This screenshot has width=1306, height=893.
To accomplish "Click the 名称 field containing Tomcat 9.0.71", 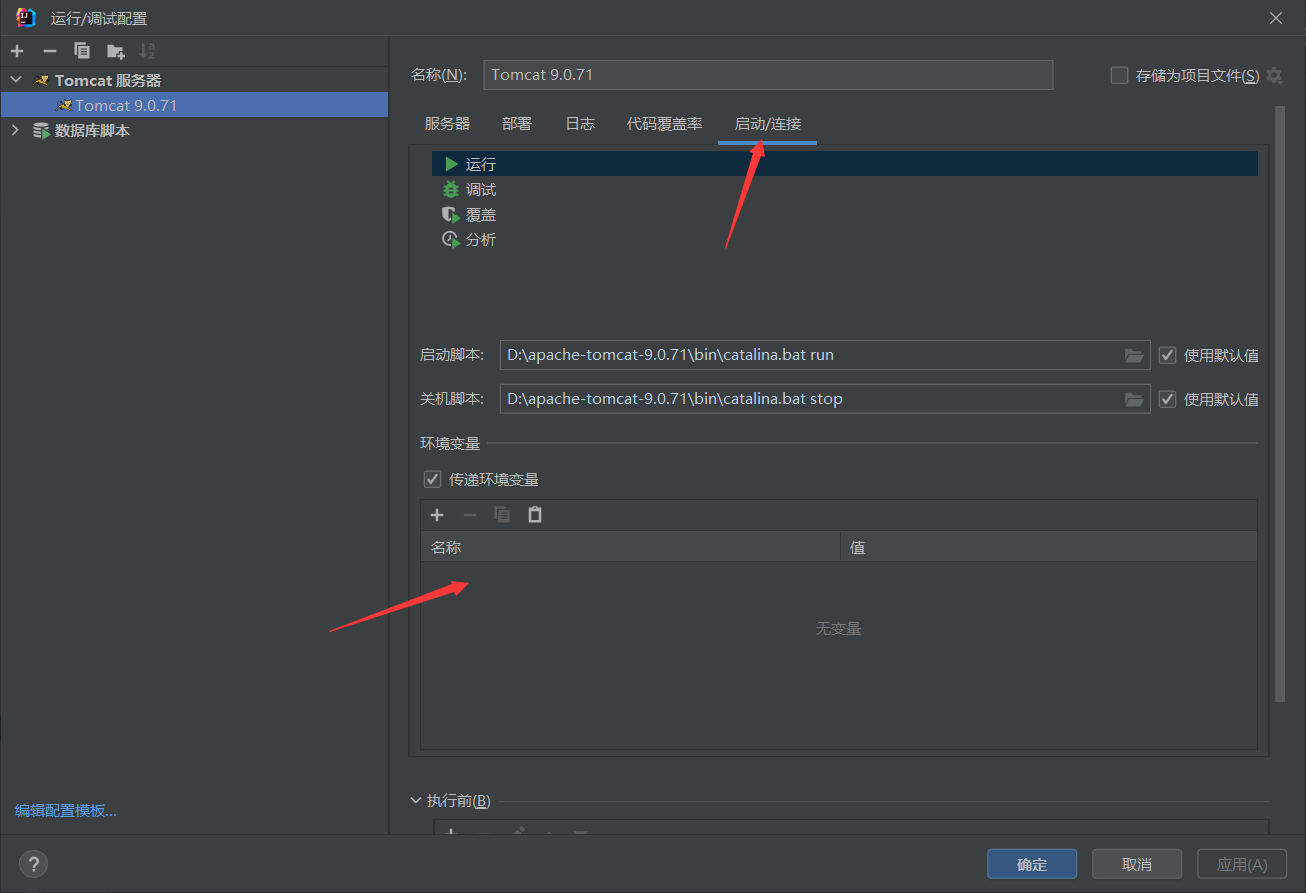I will coord(768,75).
